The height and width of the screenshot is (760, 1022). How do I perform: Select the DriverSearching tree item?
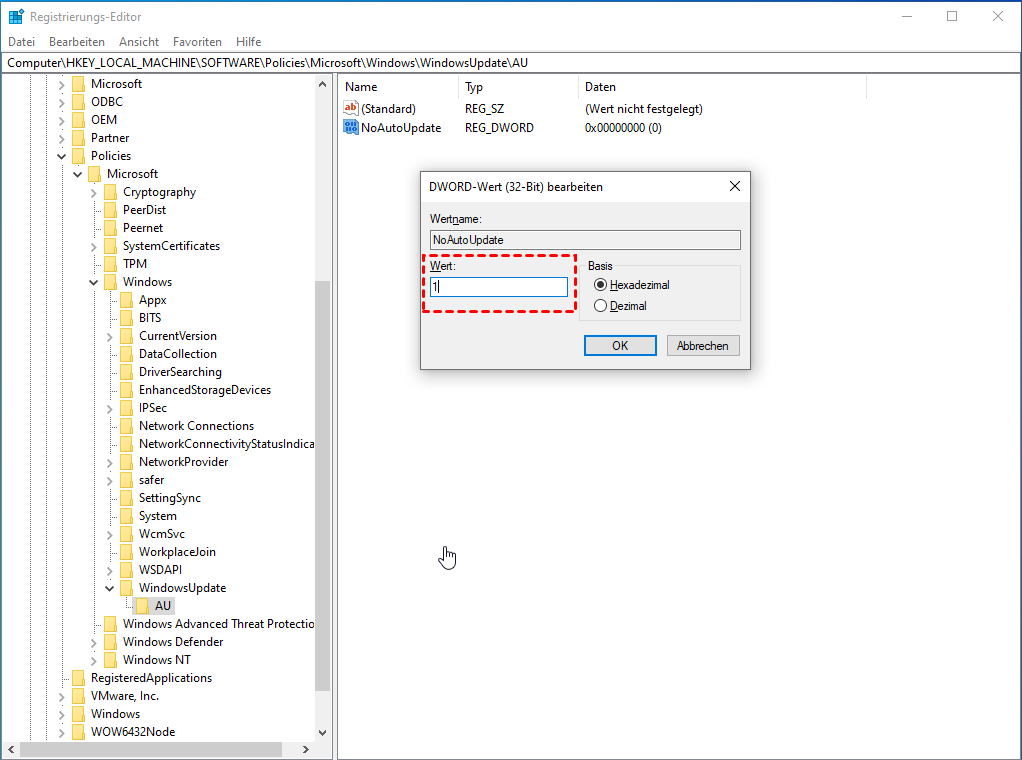180,372
